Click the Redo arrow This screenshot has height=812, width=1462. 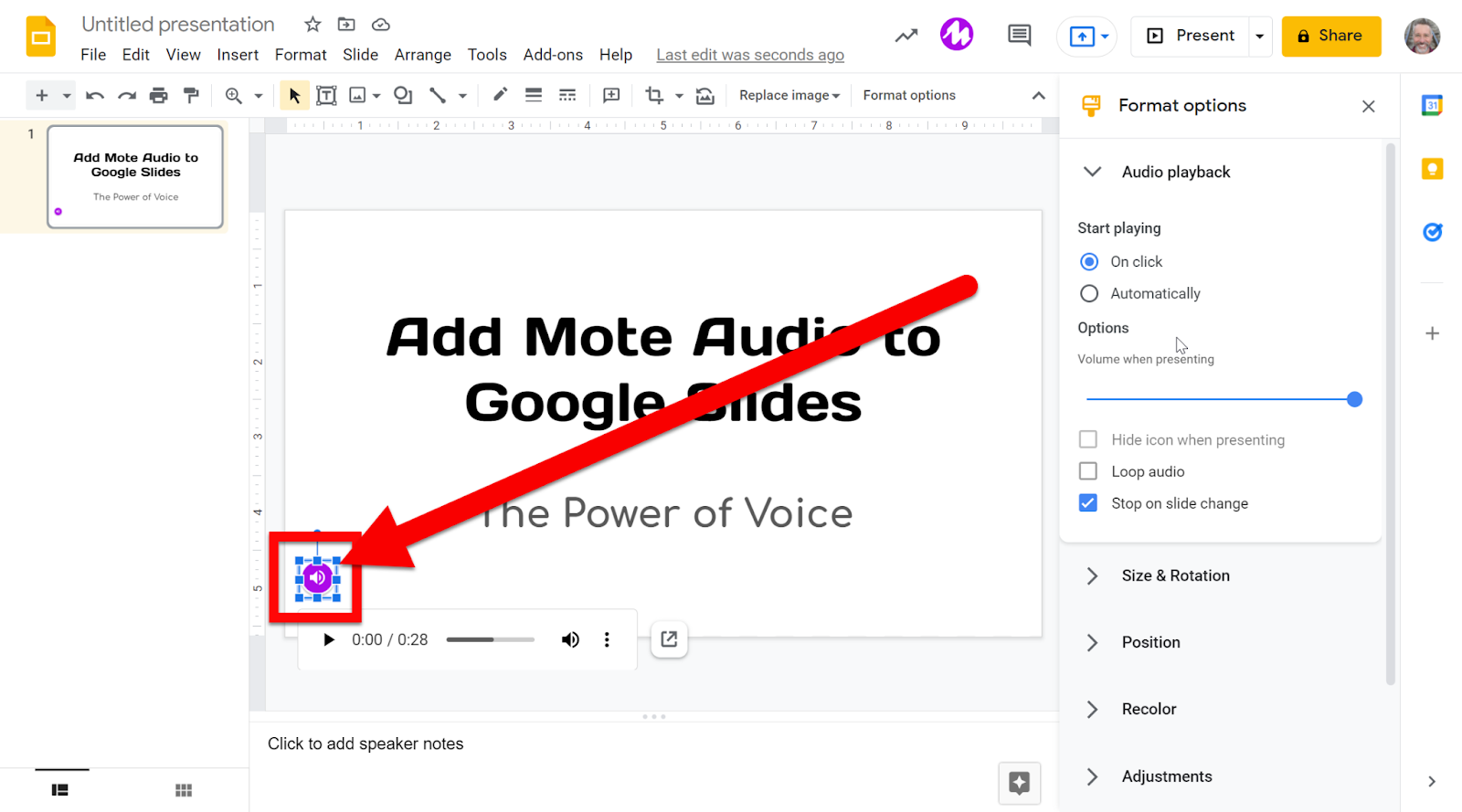[127, 95]
